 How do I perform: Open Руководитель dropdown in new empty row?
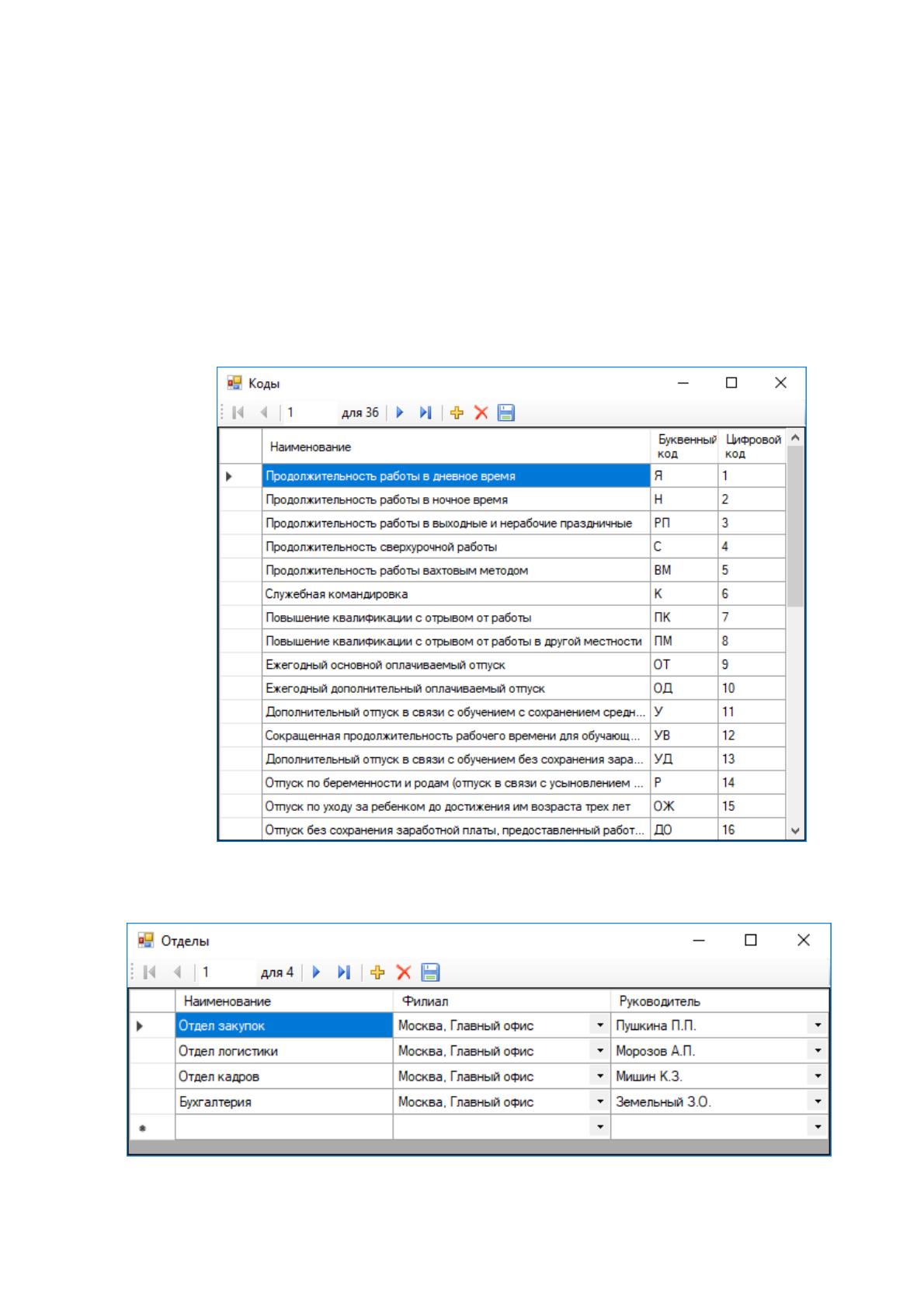[x=818, y=1126]
